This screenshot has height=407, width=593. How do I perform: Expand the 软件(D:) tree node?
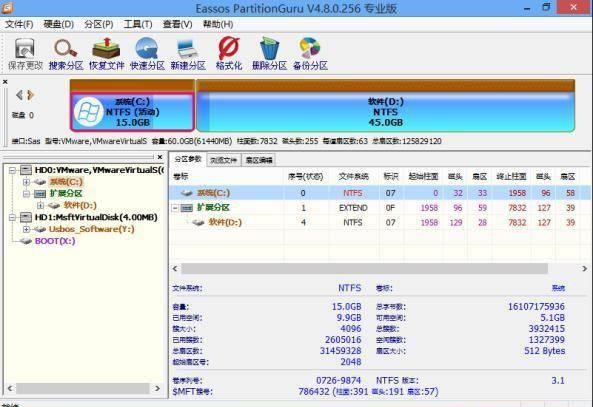point(40,206)
